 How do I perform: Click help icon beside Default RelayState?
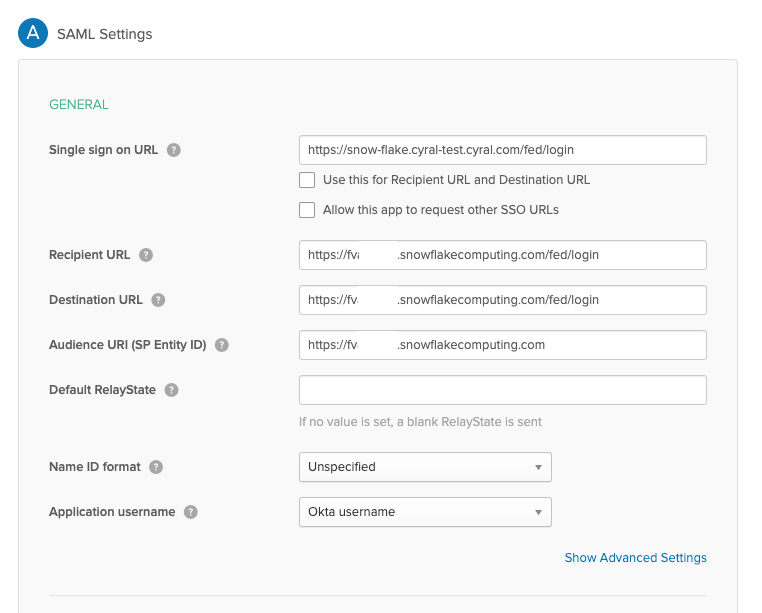(171, 390)
